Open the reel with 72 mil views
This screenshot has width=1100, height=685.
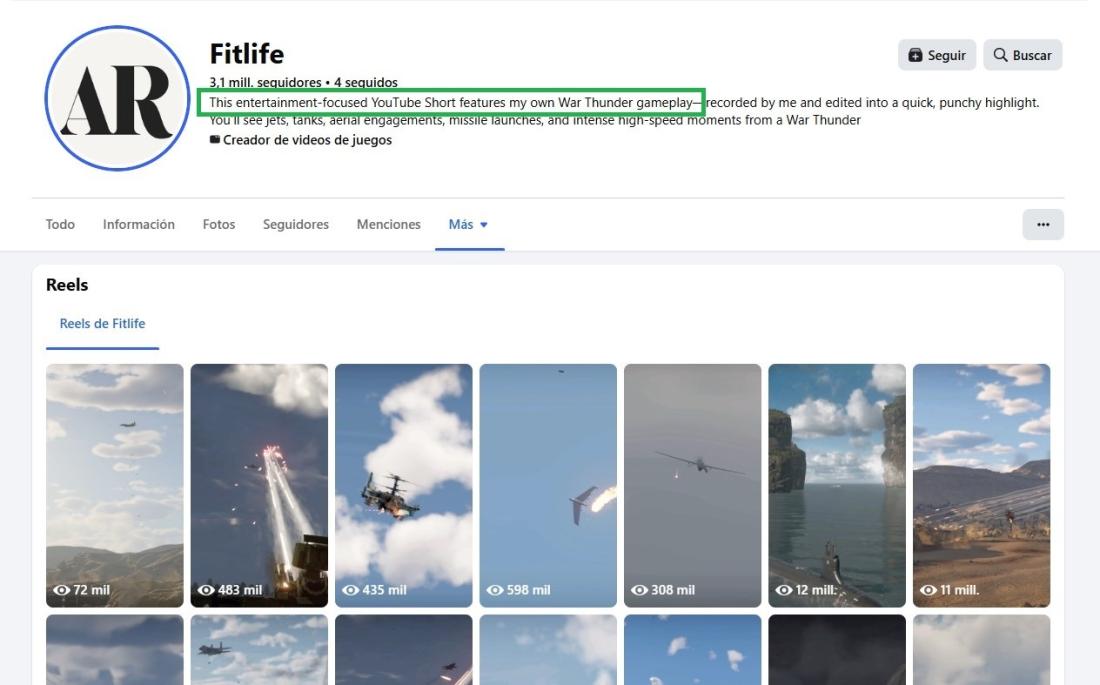point(115,485)
